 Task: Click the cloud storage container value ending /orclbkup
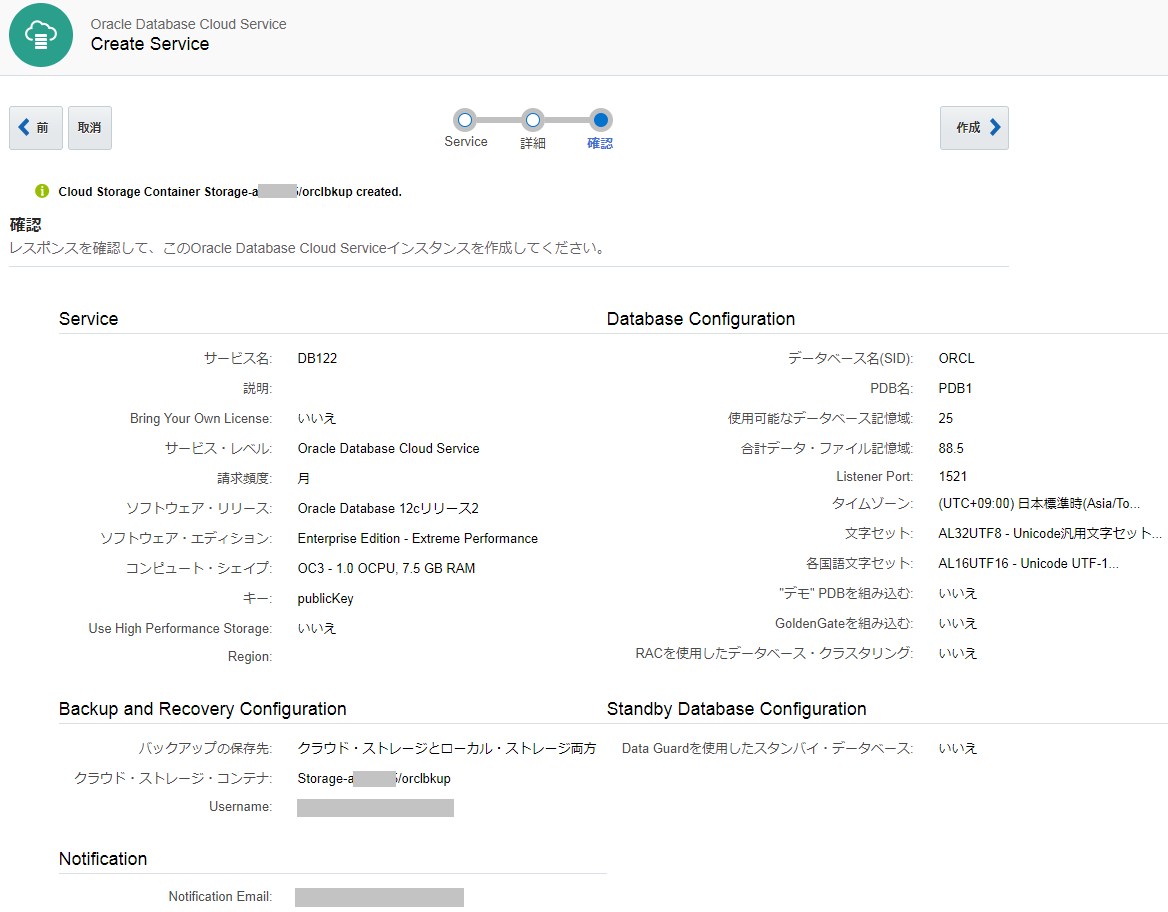tap(374, 779)
